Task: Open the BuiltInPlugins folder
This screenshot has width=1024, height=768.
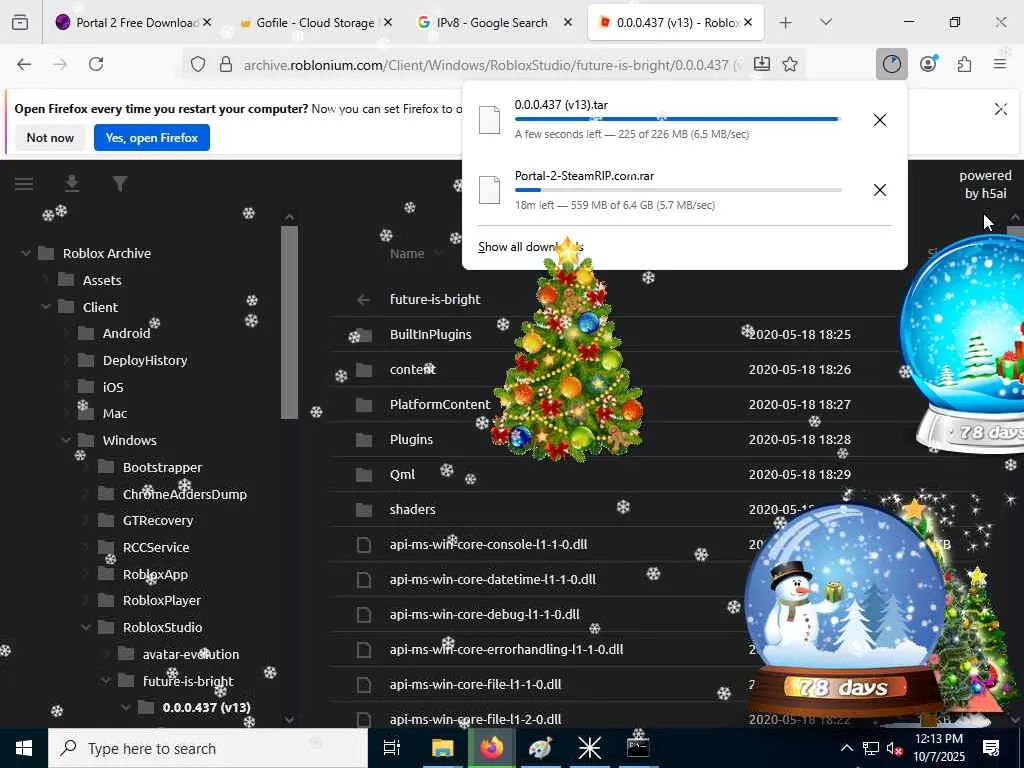Action: point(430,334)
